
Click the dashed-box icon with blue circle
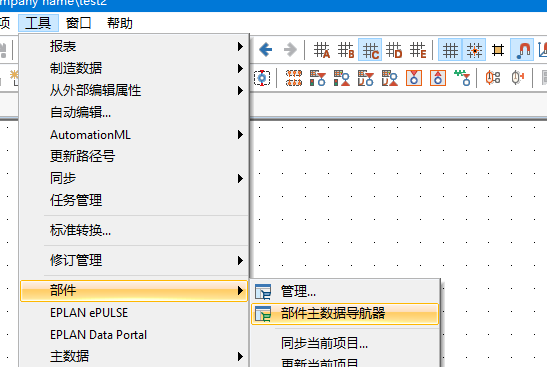click(262, 78)
